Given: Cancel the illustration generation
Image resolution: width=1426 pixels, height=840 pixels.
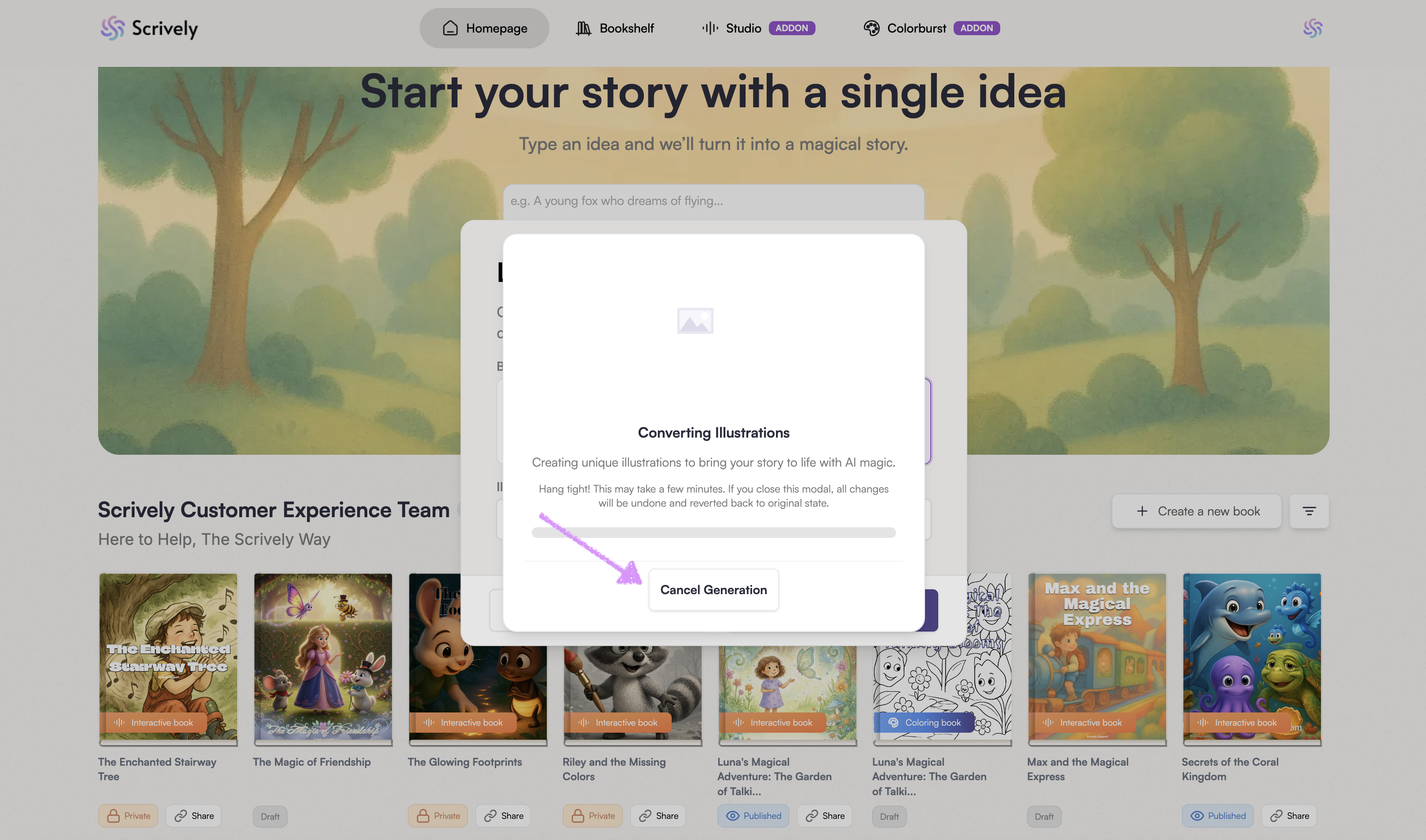Looking at the screenshot, I should [713, 590].
